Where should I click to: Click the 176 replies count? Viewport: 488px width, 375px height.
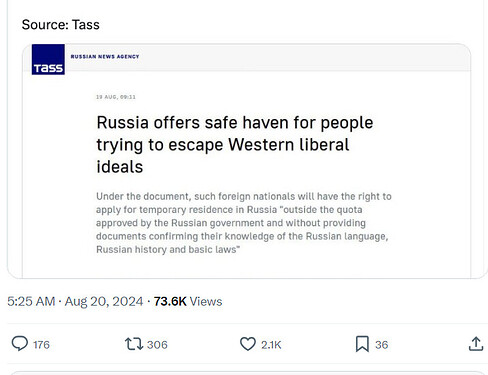tap(41, 345)
